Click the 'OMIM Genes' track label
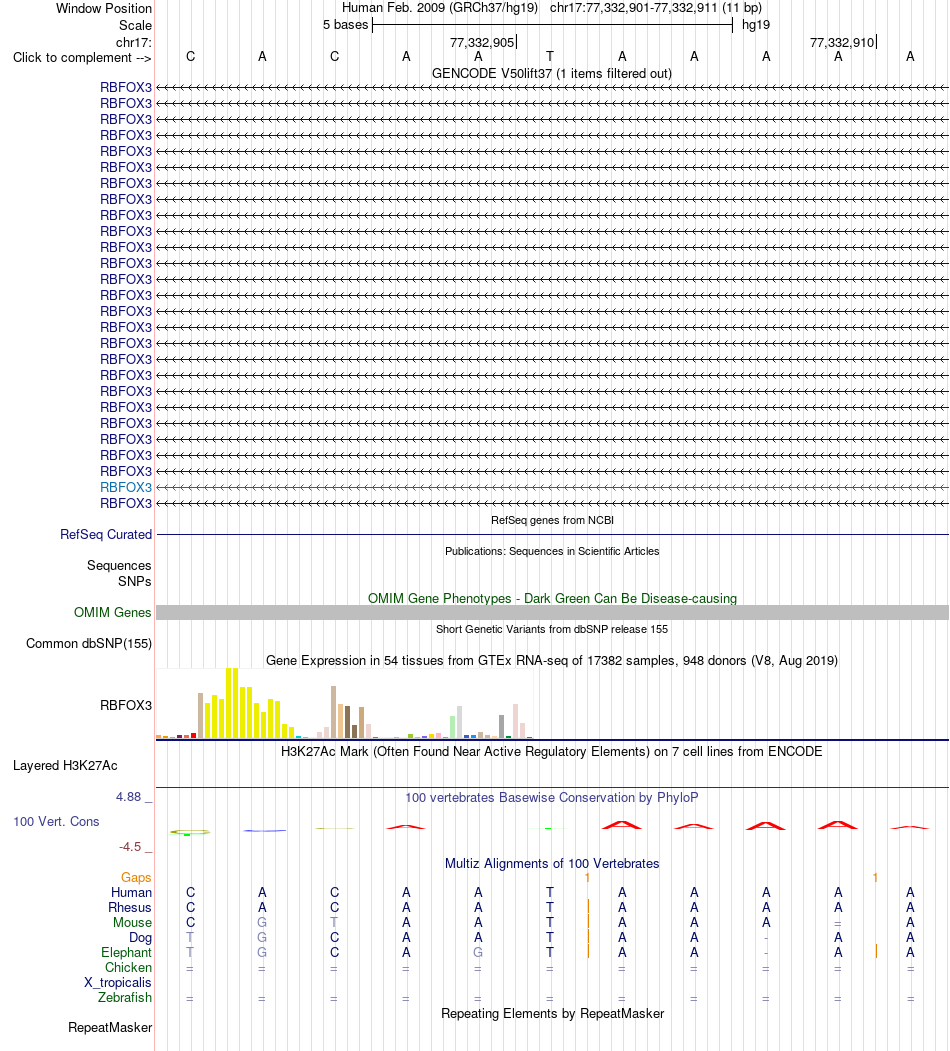The width and height of the screenshot is (950, 1051). [113, 613]
